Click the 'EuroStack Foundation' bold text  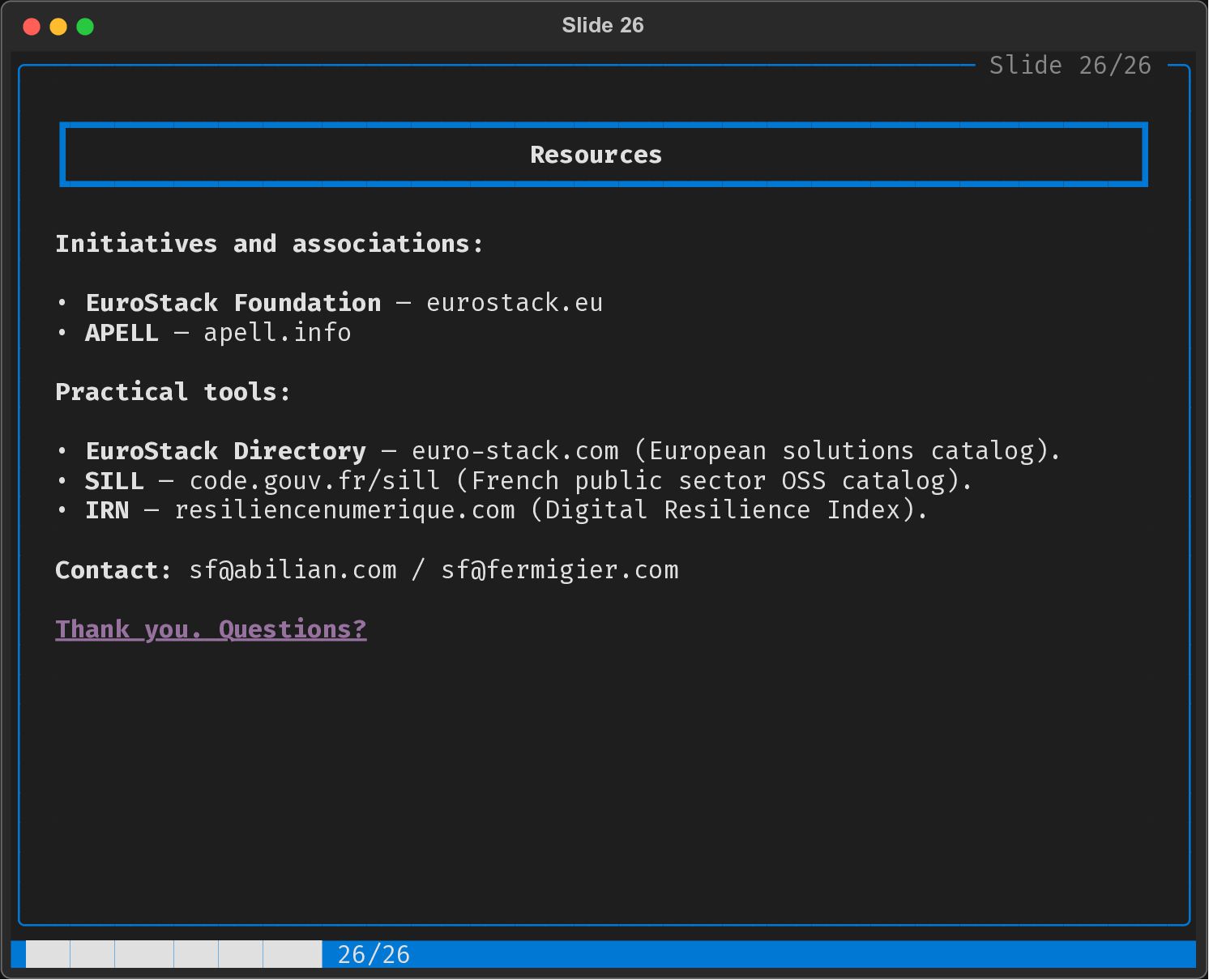pos(233,303)
